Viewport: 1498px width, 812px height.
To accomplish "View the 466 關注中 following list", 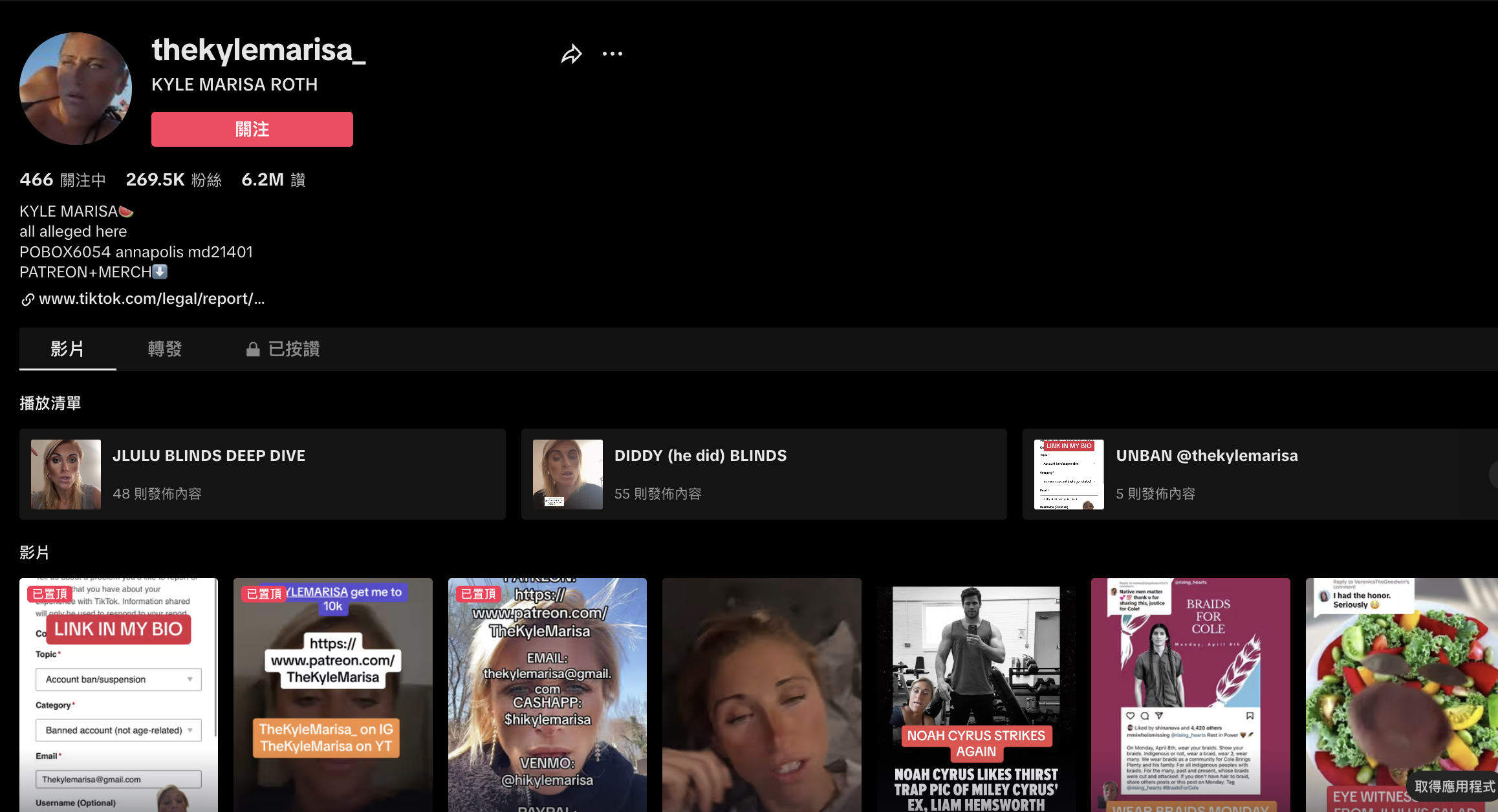I will (63, 180).
